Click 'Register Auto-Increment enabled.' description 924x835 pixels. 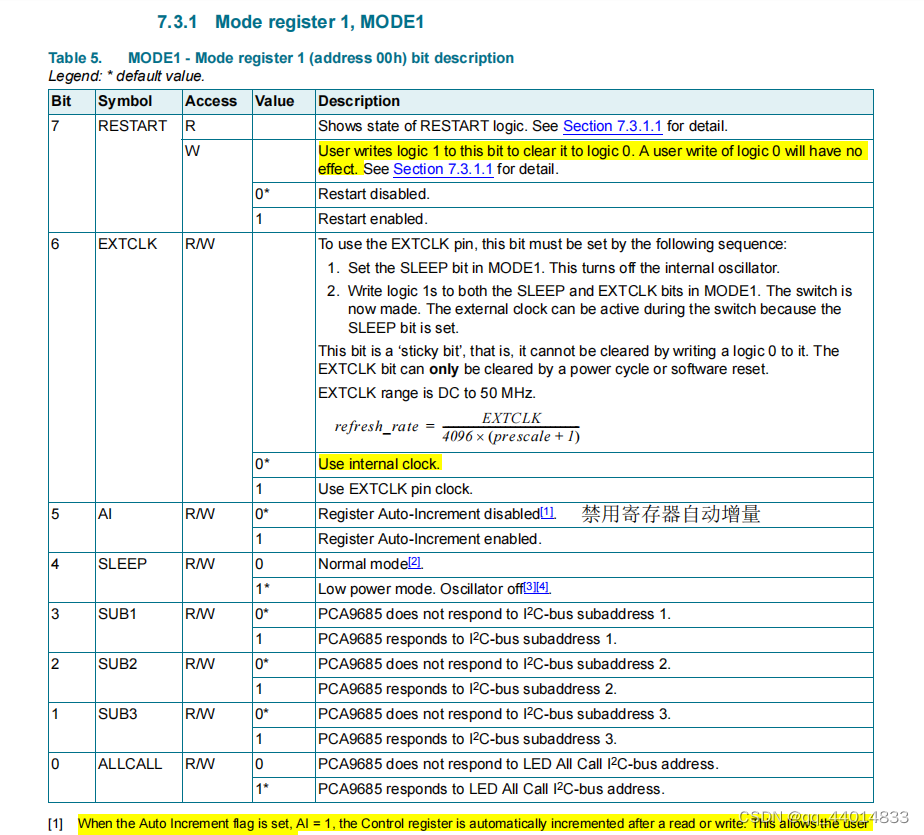pos(430,539)
